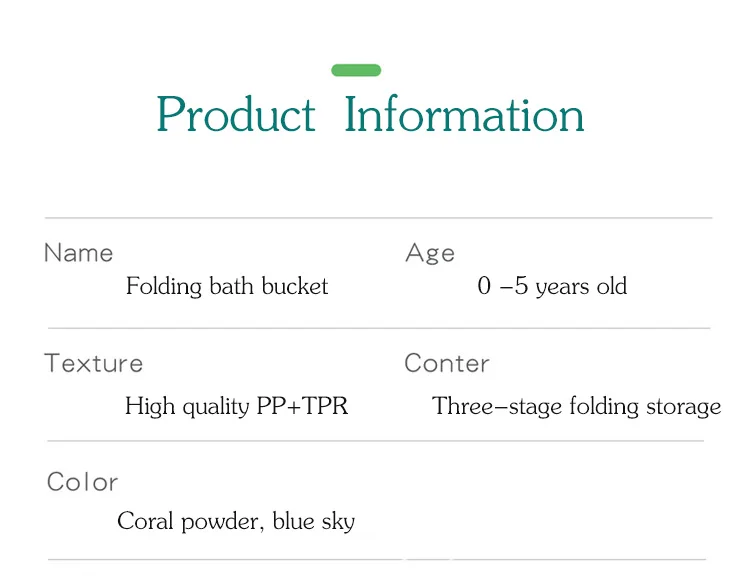Click Three-stage folding storage text
Image resolution: width=750 pixels, height=583 pixels.
click(x=576, y=407)
